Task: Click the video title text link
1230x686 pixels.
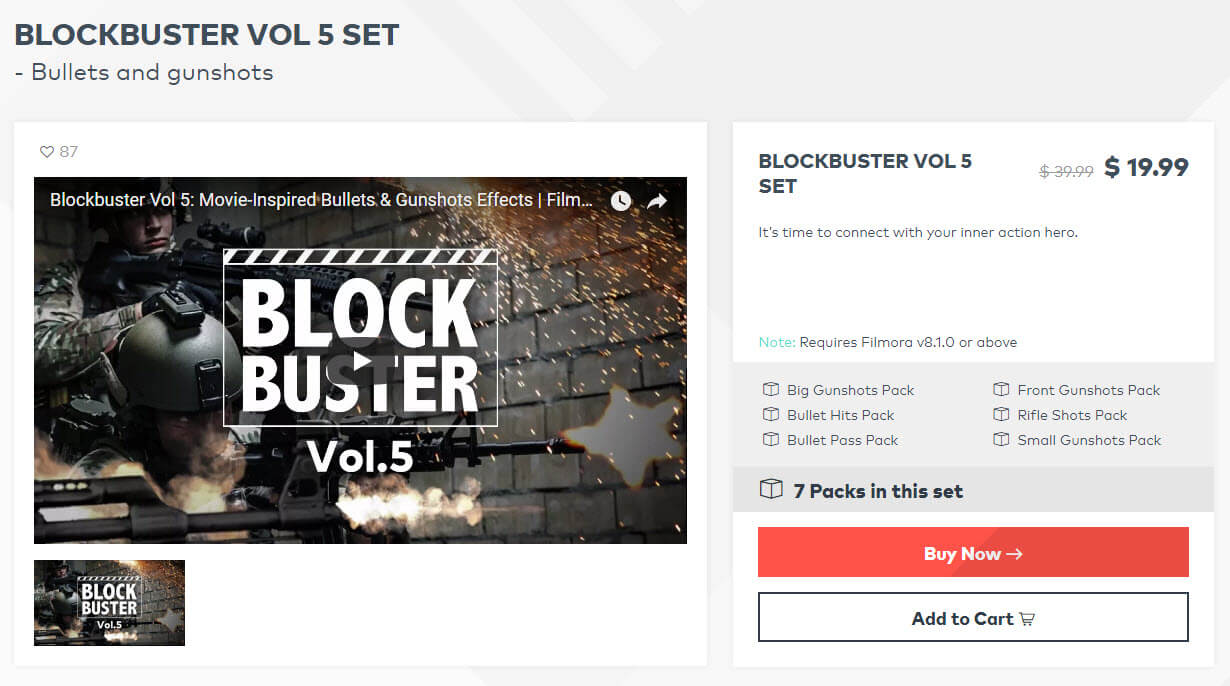Action: point(321,200)
